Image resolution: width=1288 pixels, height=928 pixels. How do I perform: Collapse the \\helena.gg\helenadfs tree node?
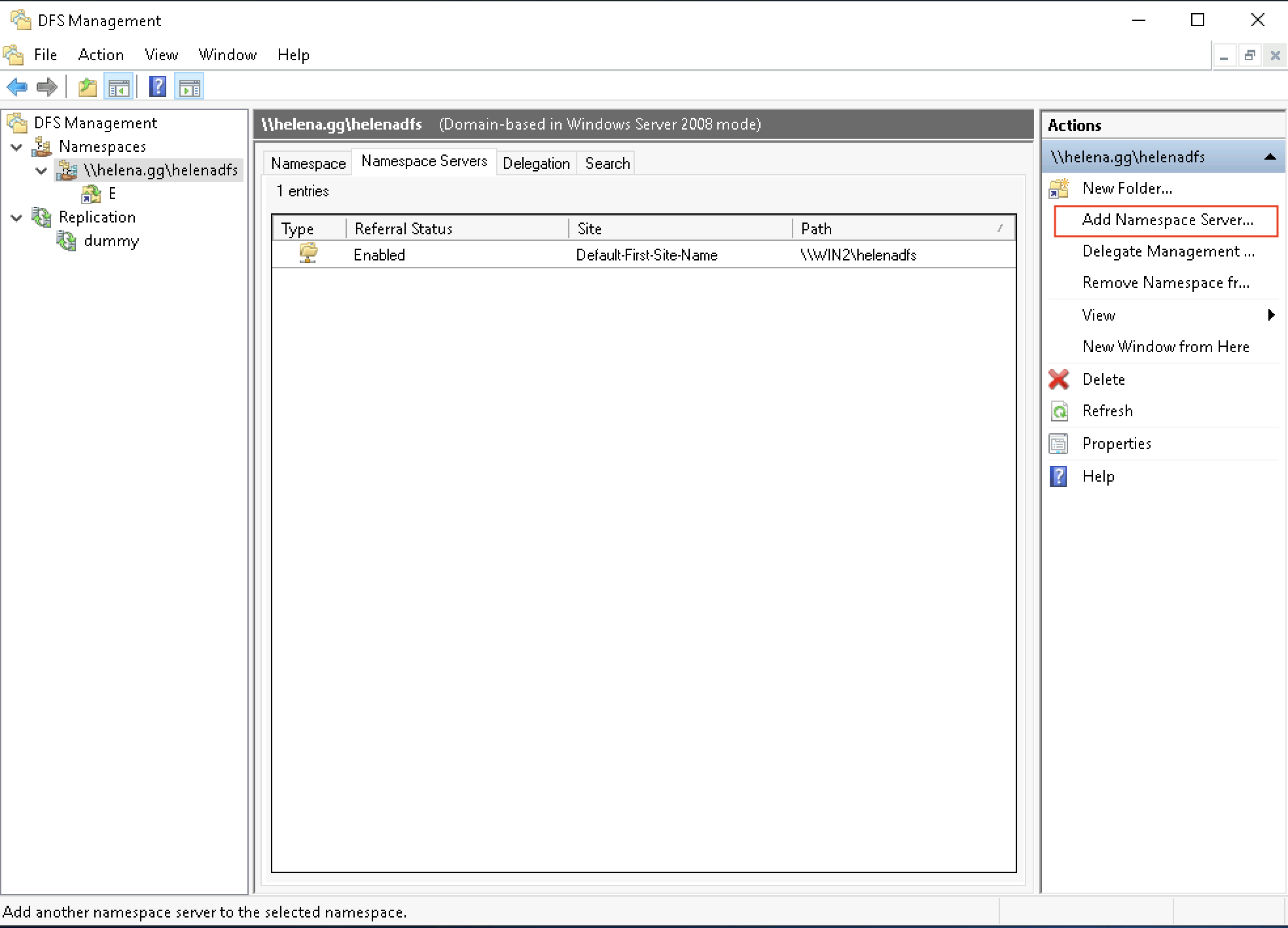coord(42,171)
